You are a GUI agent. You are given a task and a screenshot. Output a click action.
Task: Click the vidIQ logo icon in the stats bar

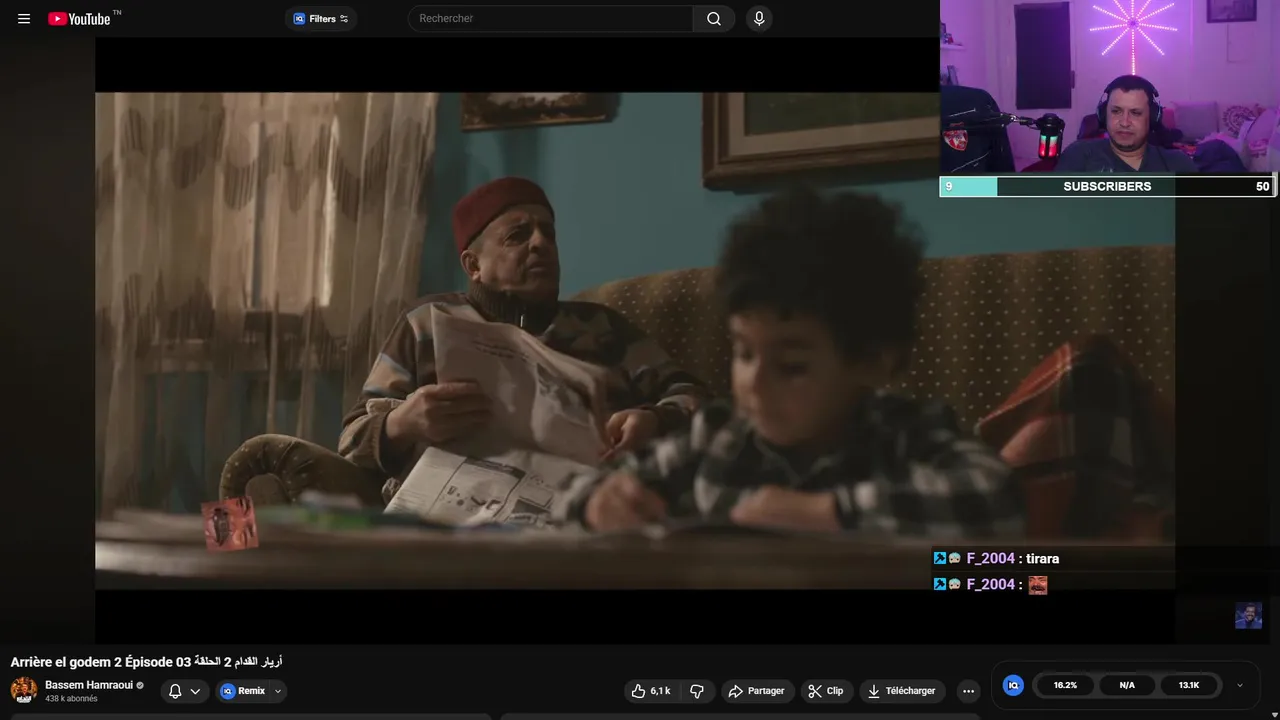(x=1013, y=685)
